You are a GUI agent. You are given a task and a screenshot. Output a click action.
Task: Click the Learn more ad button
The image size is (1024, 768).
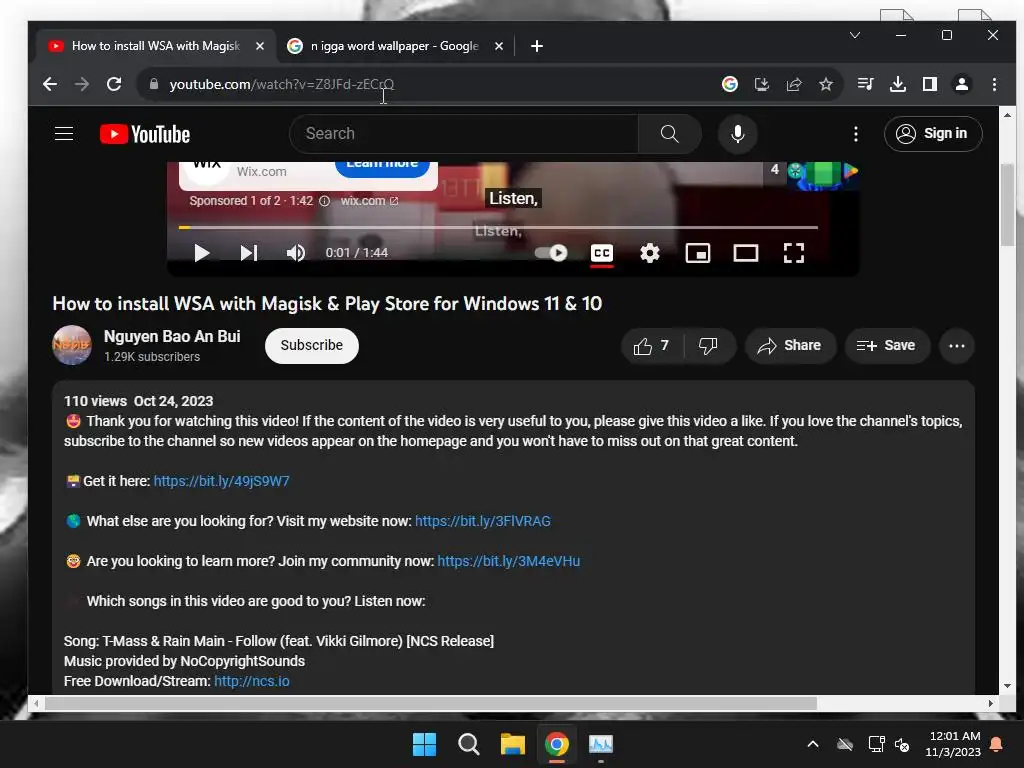(x=382, y=167)
